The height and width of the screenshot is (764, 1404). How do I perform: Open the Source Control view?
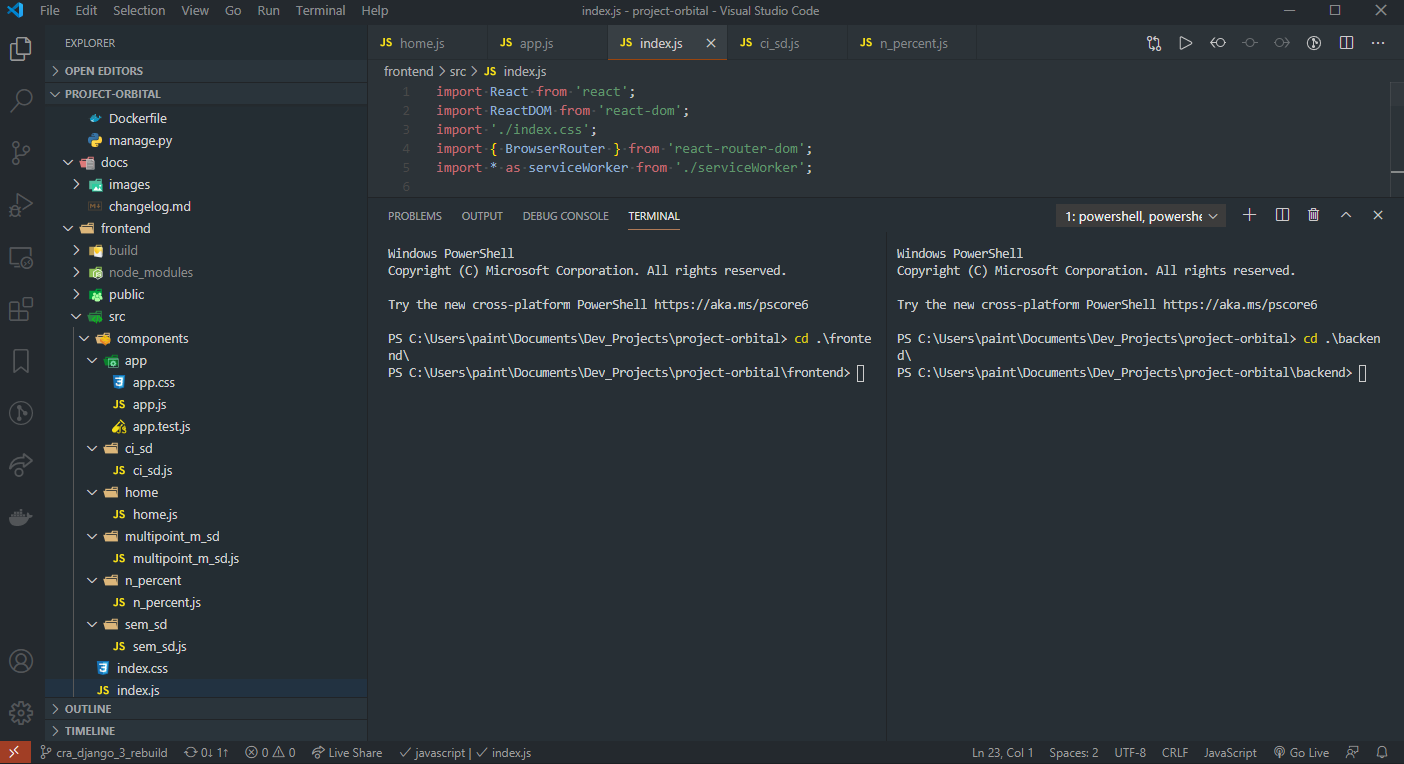click(x=21, y=153)
